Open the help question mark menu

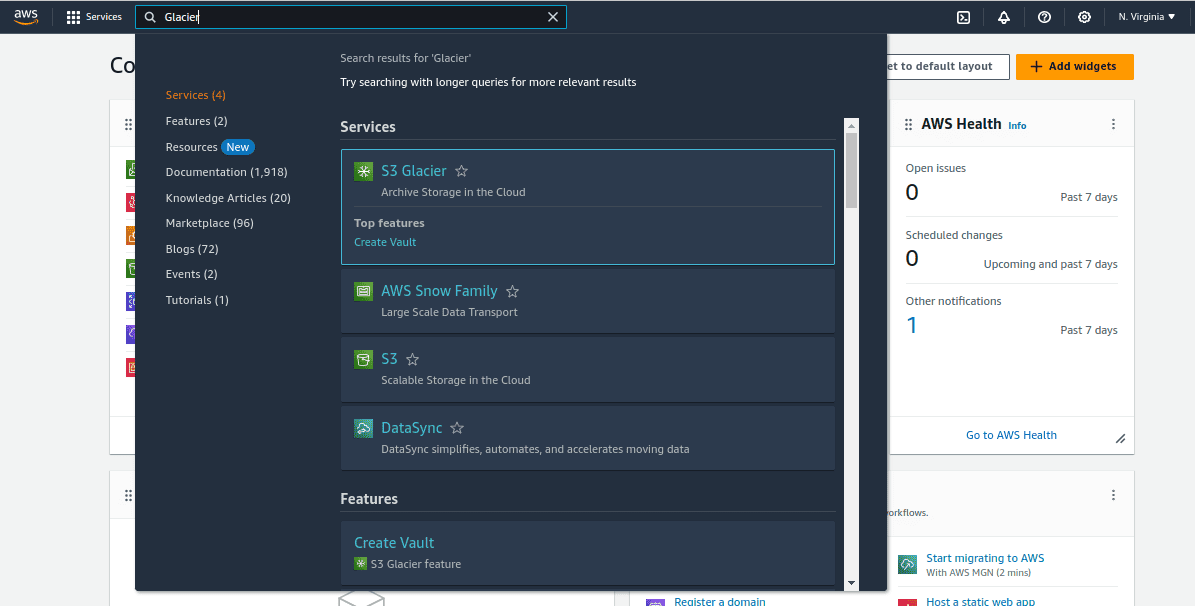pyautogui.click(x=1044, y=17)
